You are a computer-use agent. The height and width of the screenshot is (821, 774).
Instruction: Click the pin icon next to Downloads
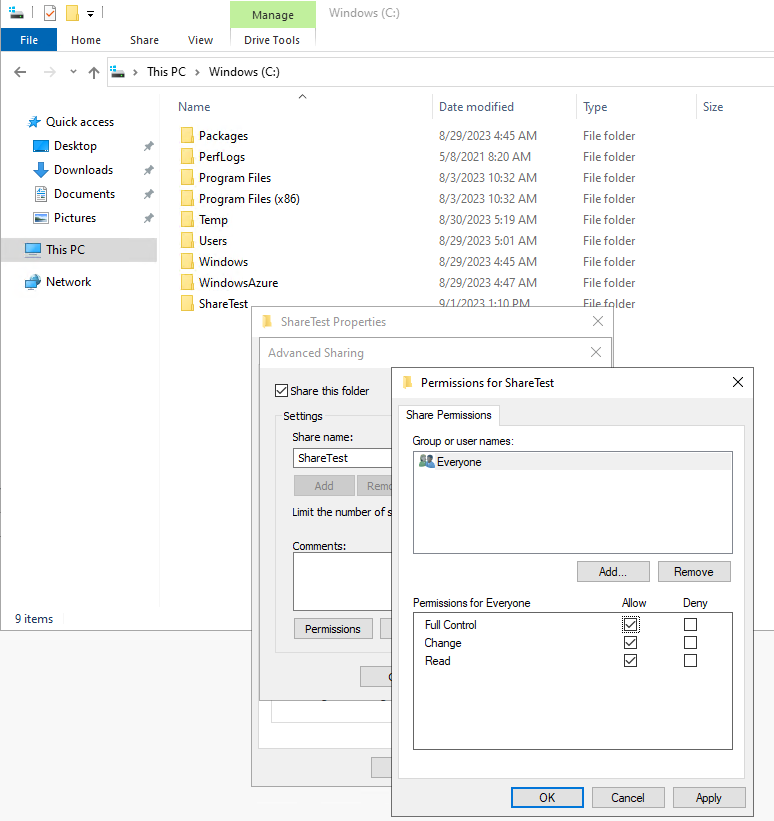click(x=149, y=170)
